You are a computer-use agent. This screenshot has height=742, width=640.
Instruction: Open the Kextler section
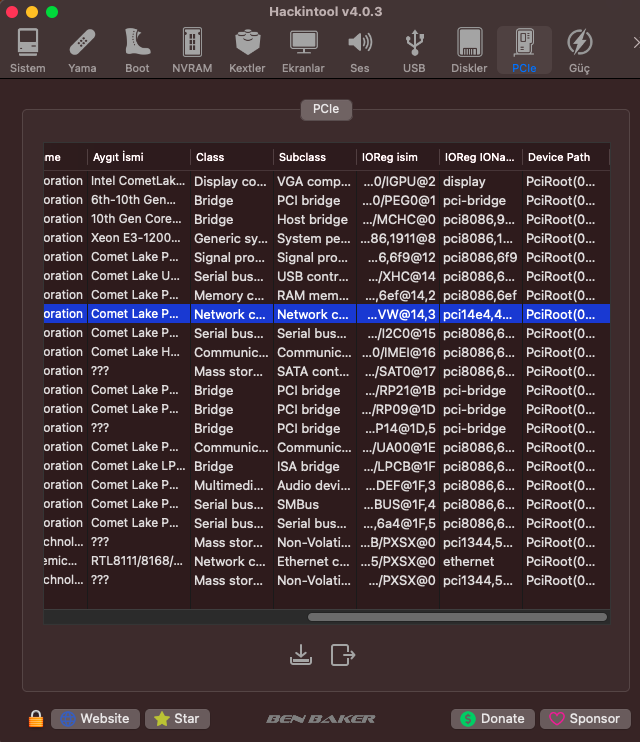click(247, 50)
